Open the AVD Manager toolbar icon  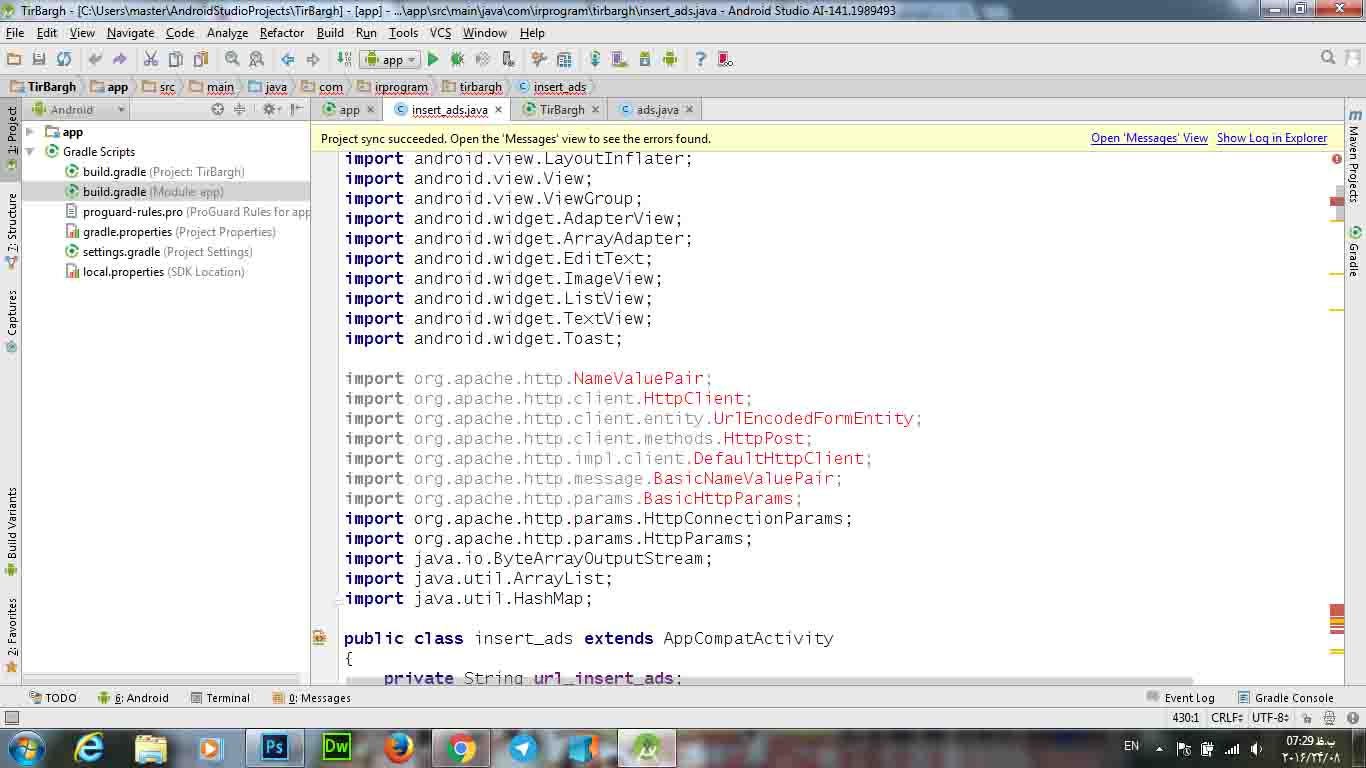pos(620,60)
